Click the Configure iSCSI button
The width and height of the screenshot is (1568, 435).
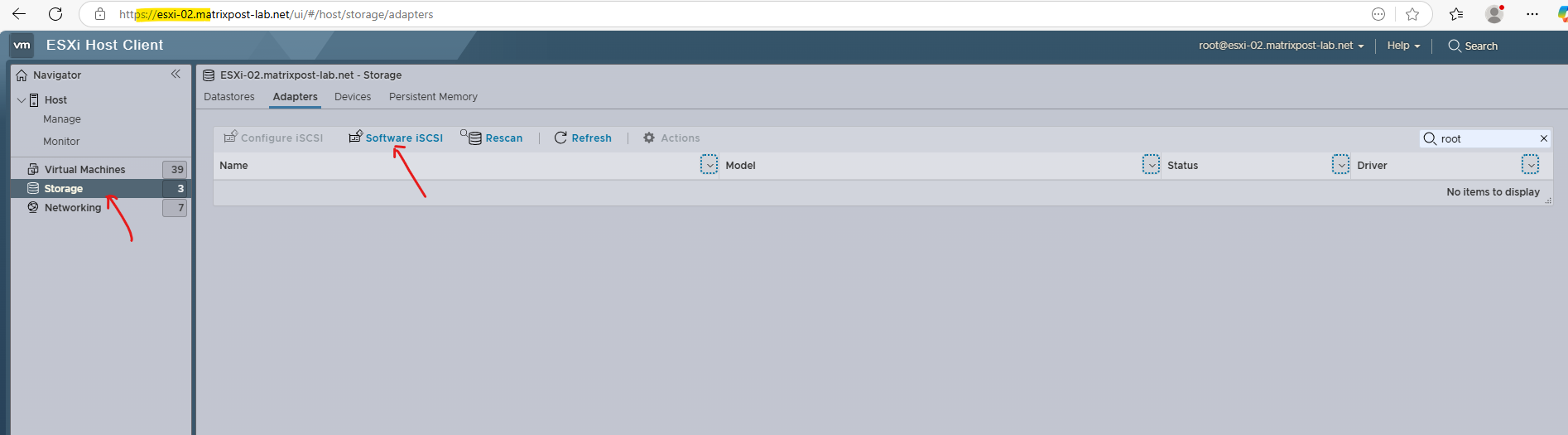pyautogui.click(x=273, y=138)
